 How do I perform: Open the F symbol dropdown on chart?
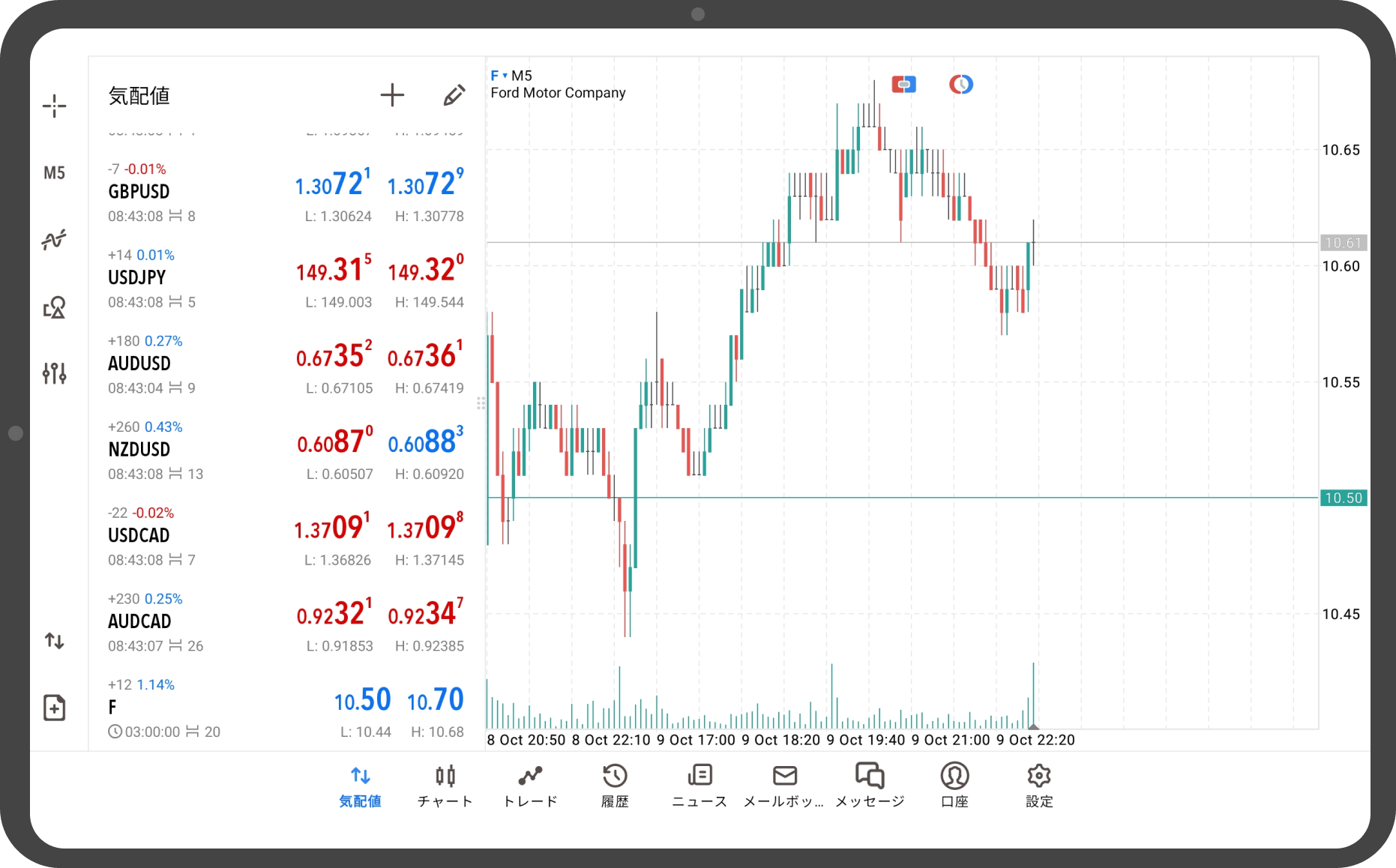click(x=499, y=76)
